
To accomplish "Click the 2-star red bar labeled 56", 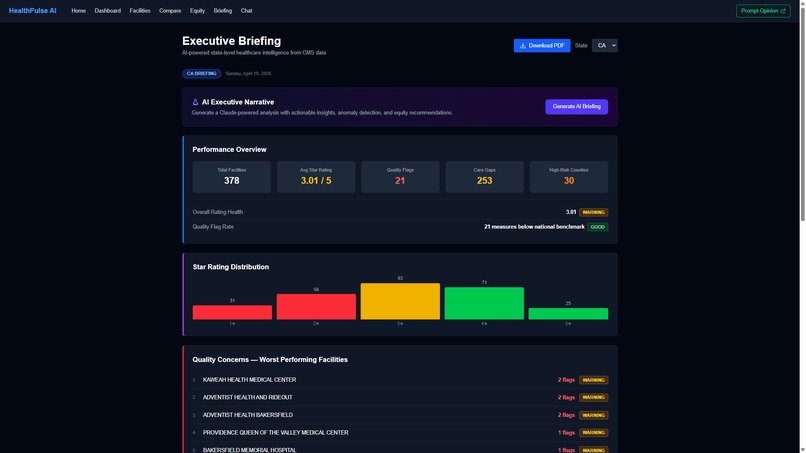I will 316,306.
